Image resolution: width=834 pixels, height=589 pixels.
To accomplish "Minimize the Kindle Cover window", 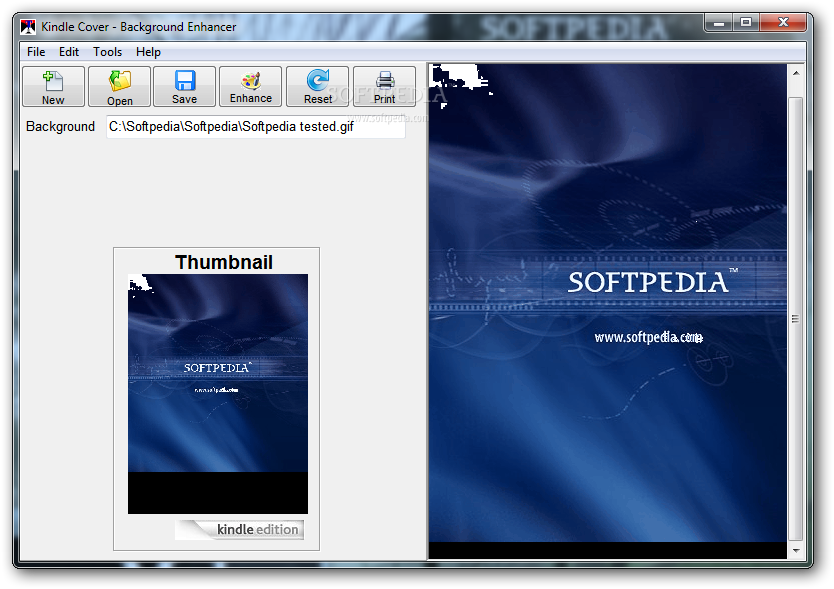I will click(x=719, y=22).
